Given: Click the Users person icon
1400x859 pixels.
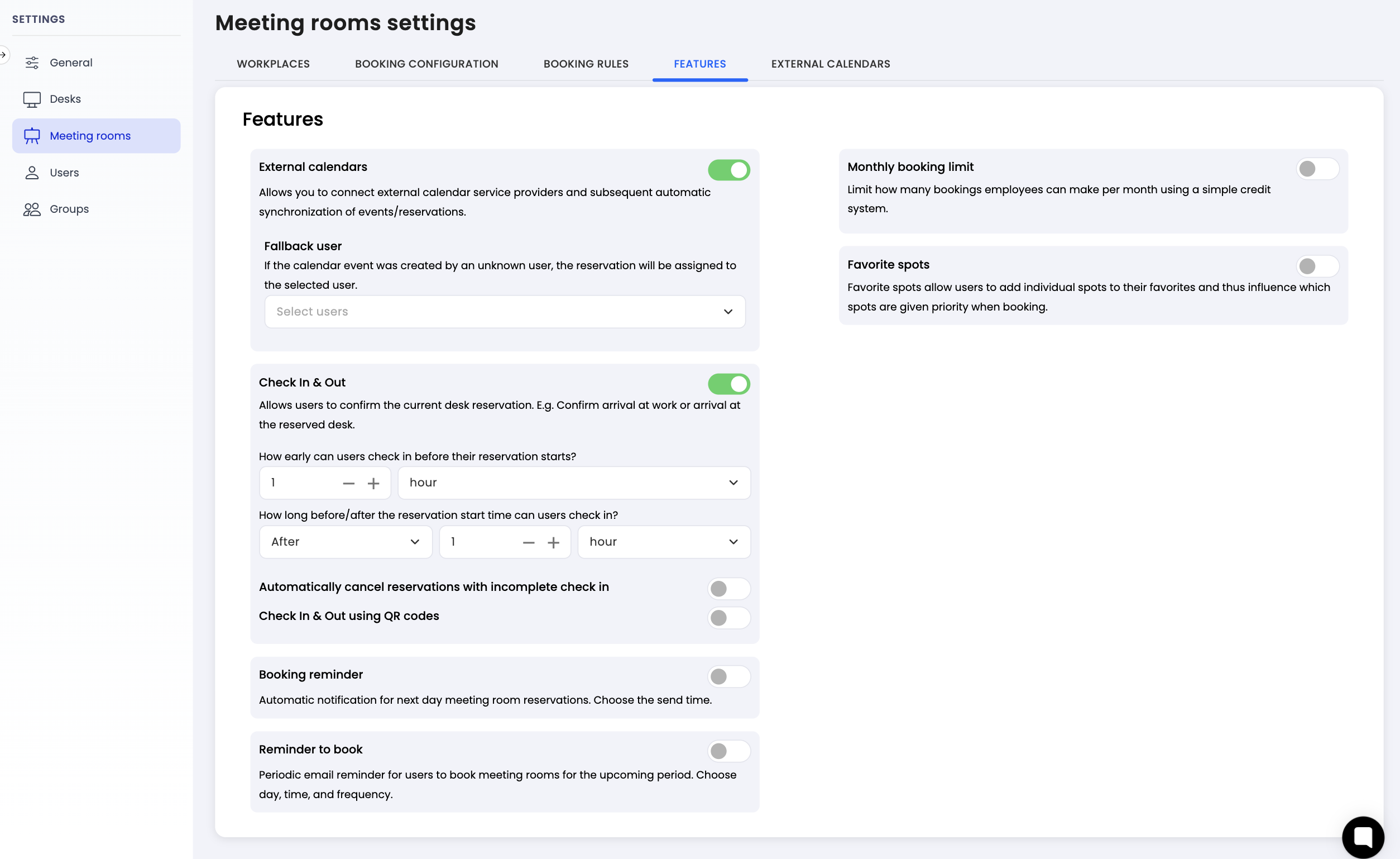Looking at the screenshot, I should click(32, 173).
